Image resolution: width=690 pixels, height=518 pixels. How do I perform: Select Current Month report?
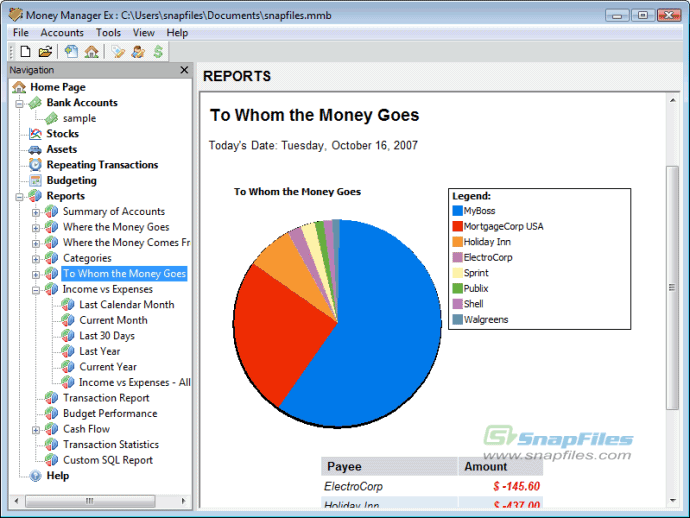113,320
